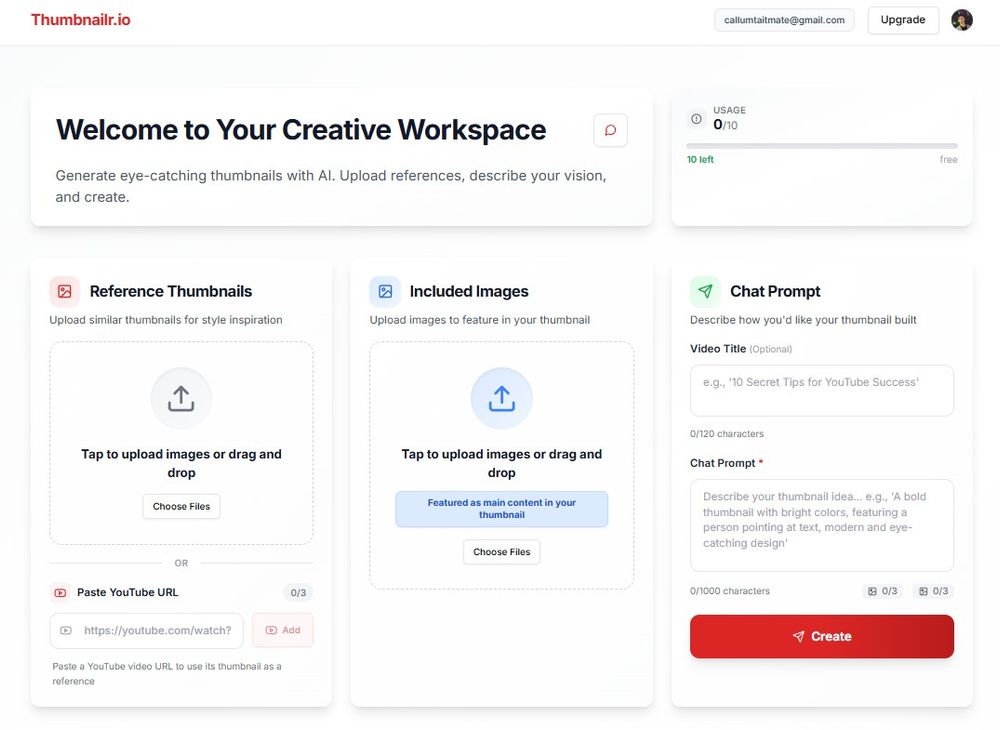Click the YouTube icon beside Paste YouTube URL
This screenshot has width=1000, height=730.
coord(60,592)
